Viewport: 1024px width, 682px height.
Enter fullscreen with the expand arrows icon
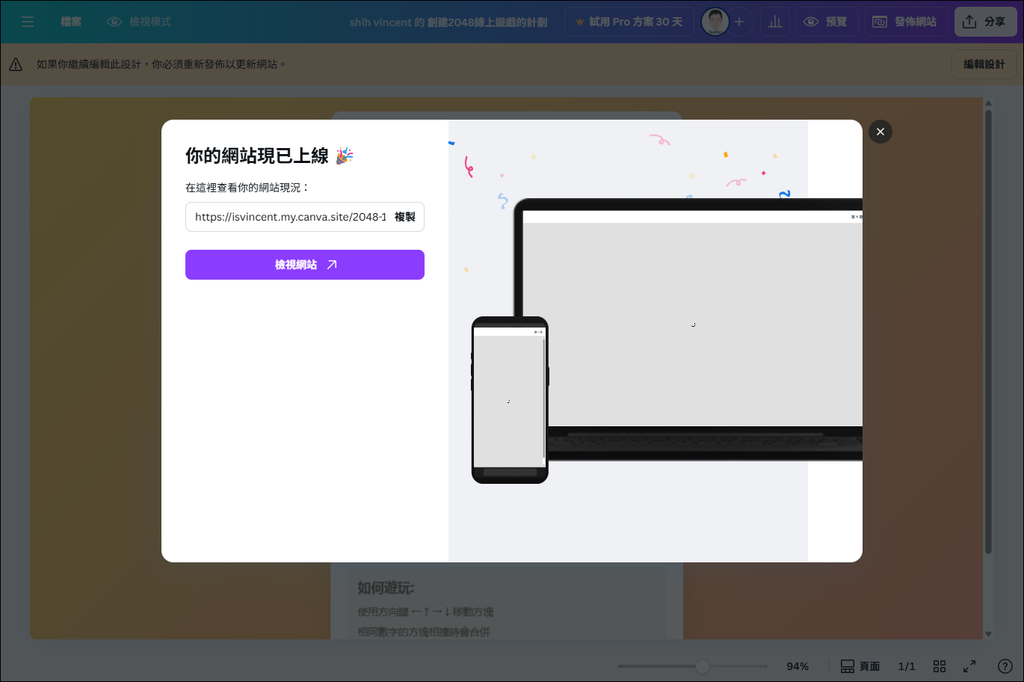click(970, 666)
